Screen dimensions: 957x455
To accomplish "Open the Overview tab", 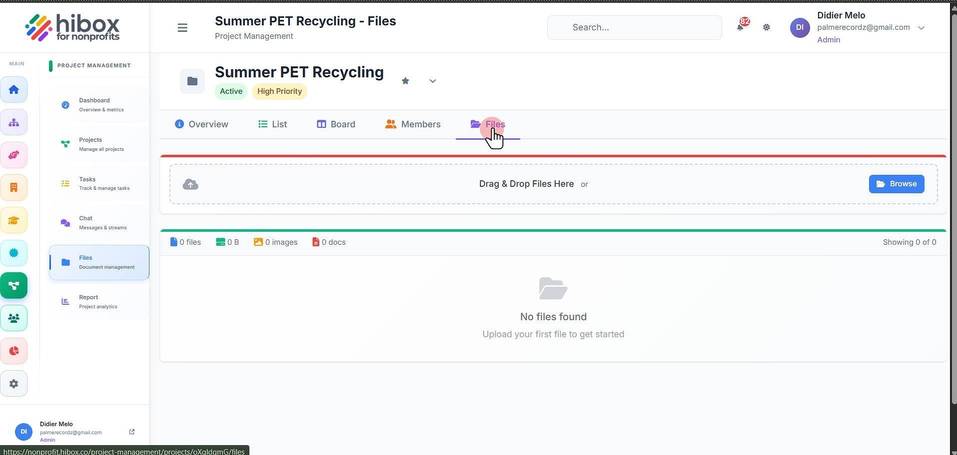I will (201, 124).
